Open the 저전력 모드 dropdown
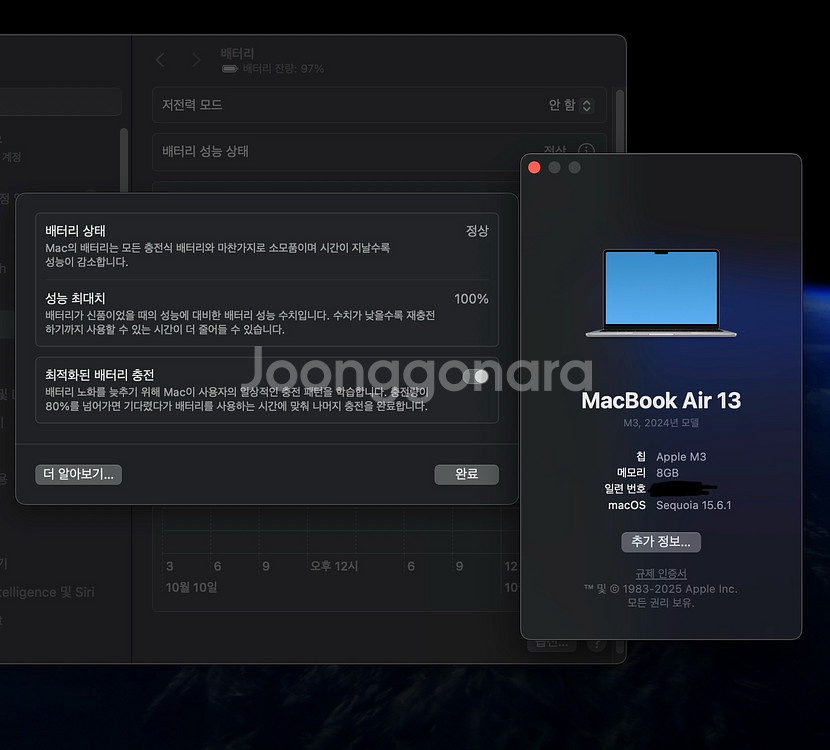830x750 pixels. pos(570,105)
